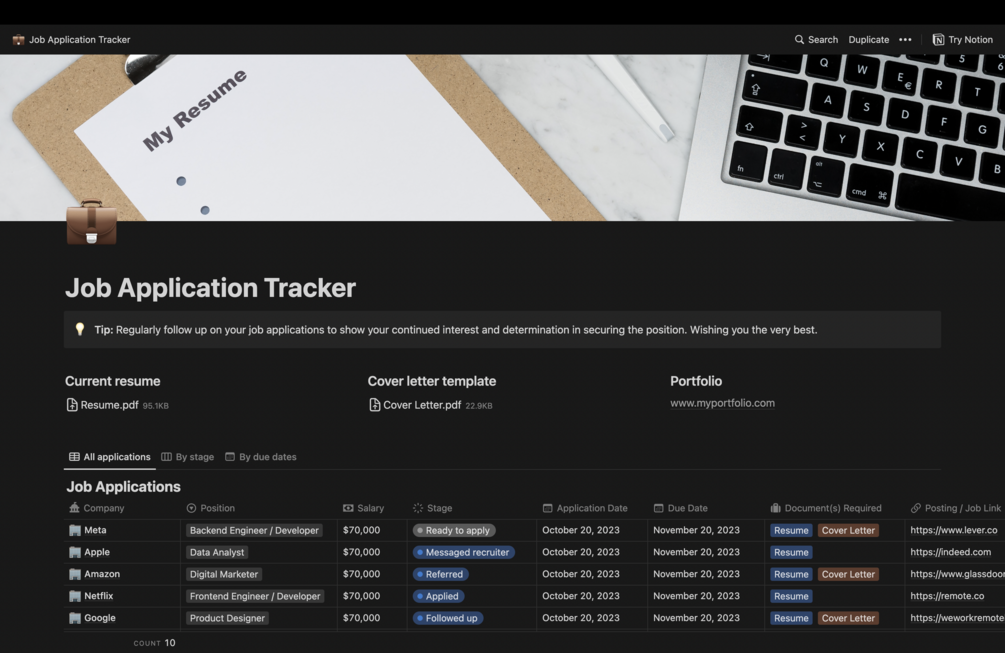1005x653 pixels.
Task: Click the Google company page icon
Action: 75,618
